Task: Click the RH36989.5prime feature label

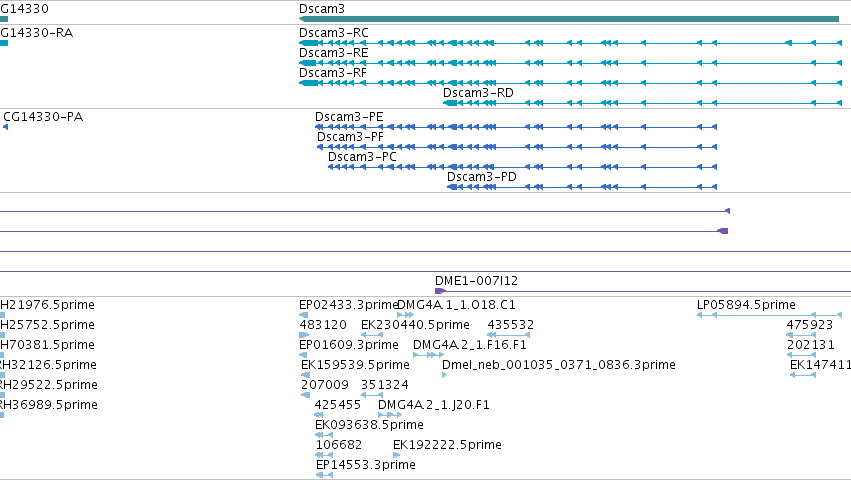Action: click(x=49, y=405)
